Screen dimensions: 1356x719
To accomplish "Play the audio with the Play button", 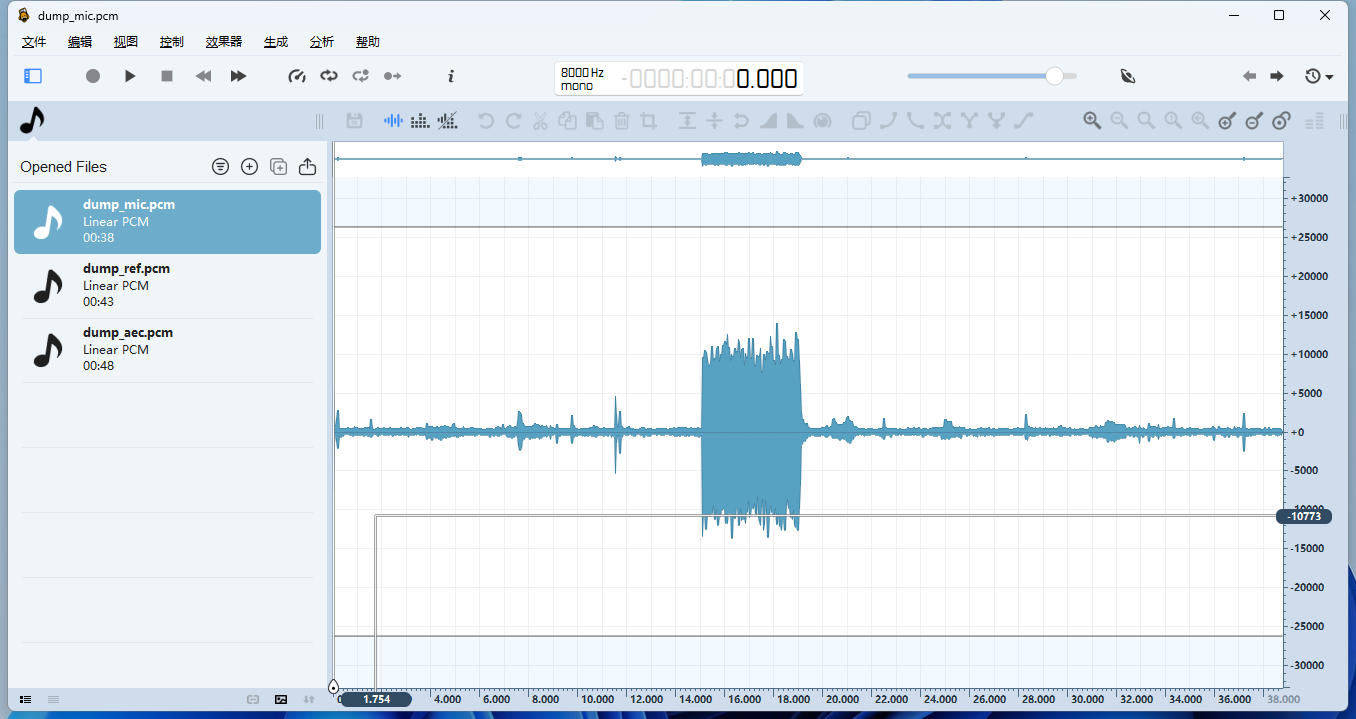I will pos(130,76).
